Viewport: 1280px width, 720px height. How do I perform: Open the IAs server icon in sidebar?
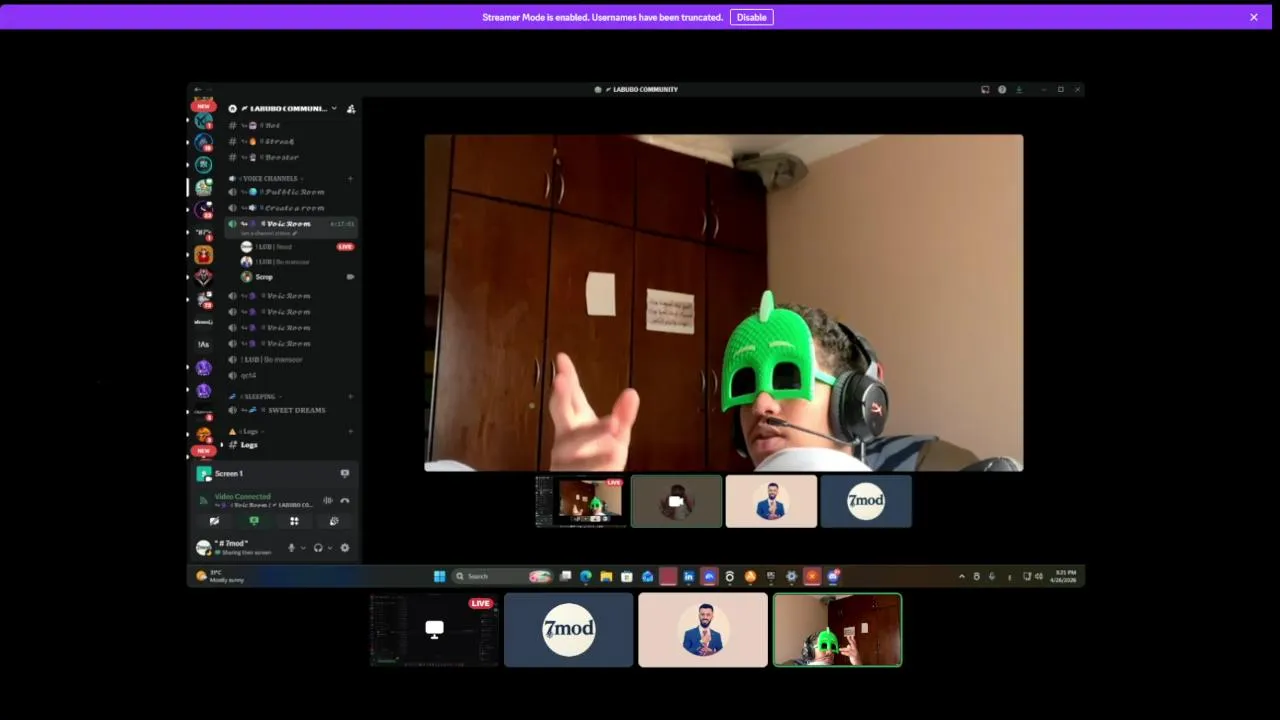click(204, 344)
